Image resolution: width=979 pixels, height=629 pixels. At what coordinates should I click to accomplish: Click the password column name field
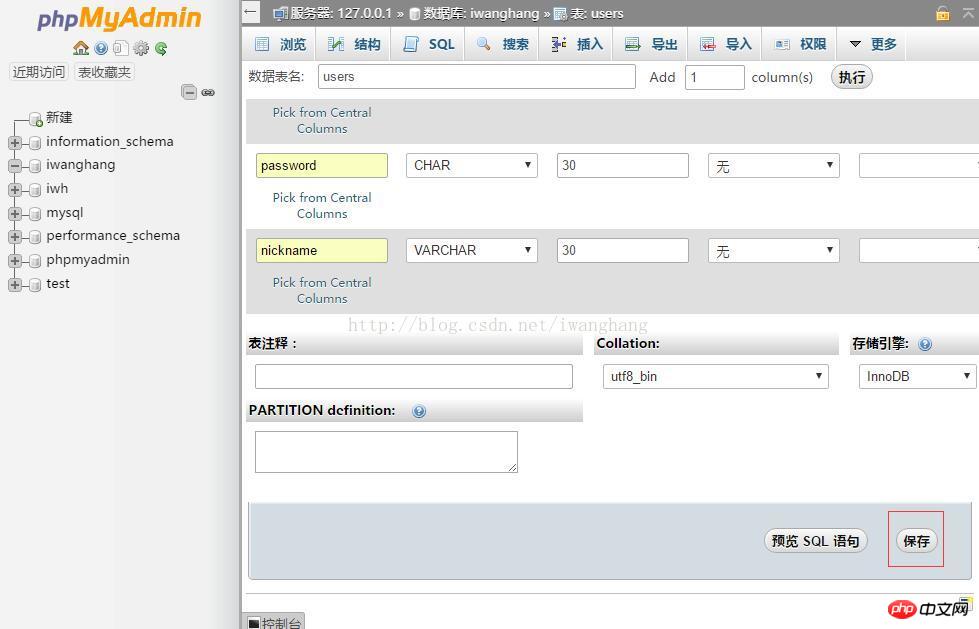coord(322,166)
